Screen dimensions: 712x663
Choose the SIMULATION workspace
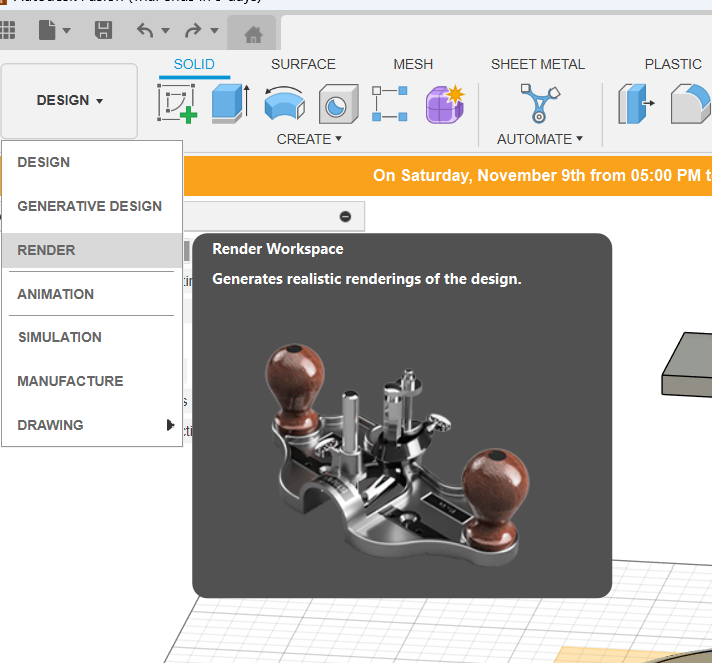pos(92,337)
